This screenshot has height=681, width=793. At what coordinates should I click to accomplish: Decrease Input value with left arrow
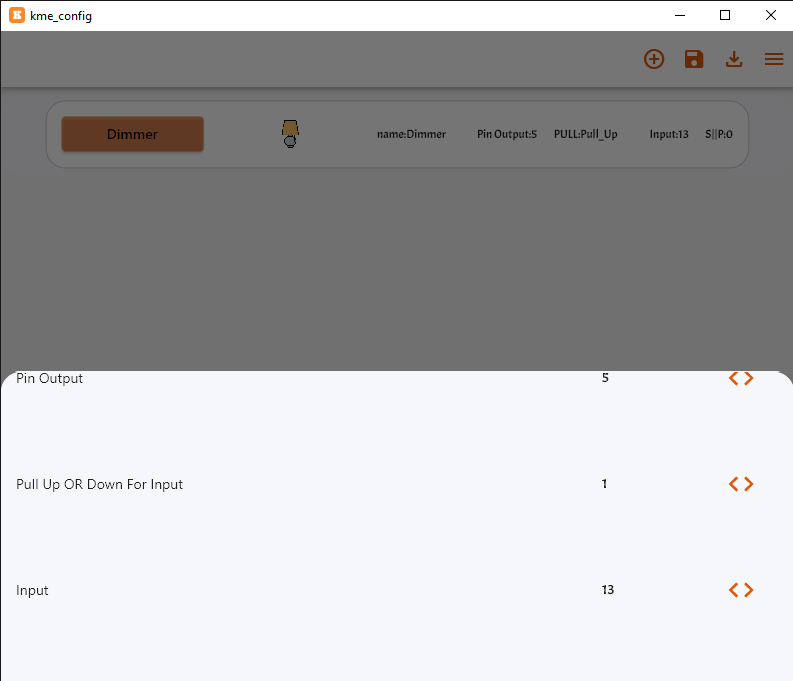tap(733, 590)
